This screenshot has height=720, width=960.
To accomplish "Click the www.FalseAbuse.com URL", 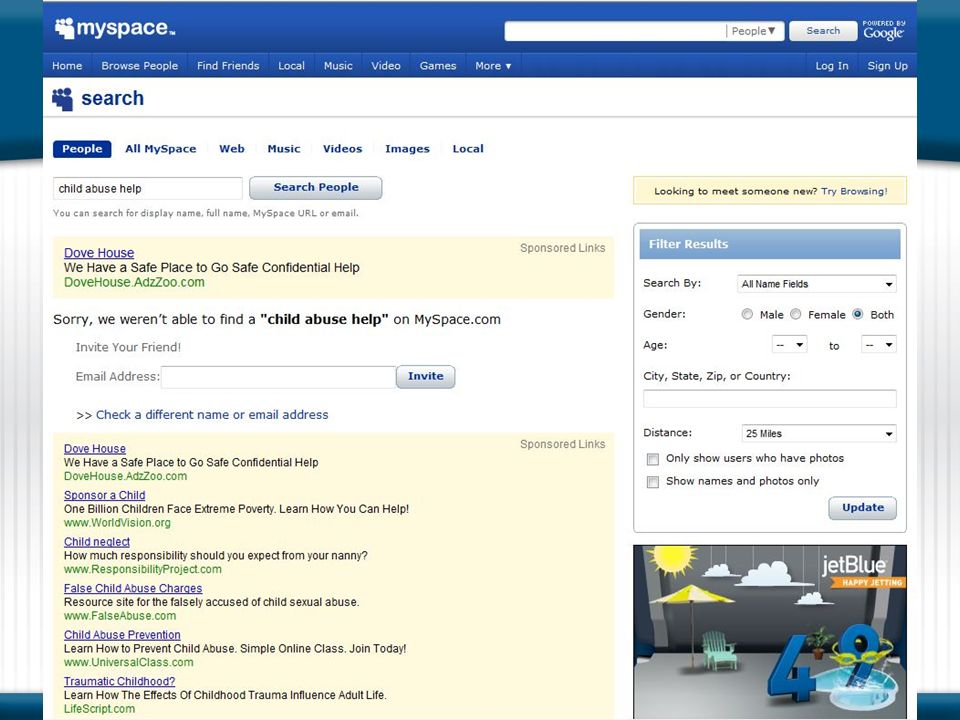I will coord(119,616).
